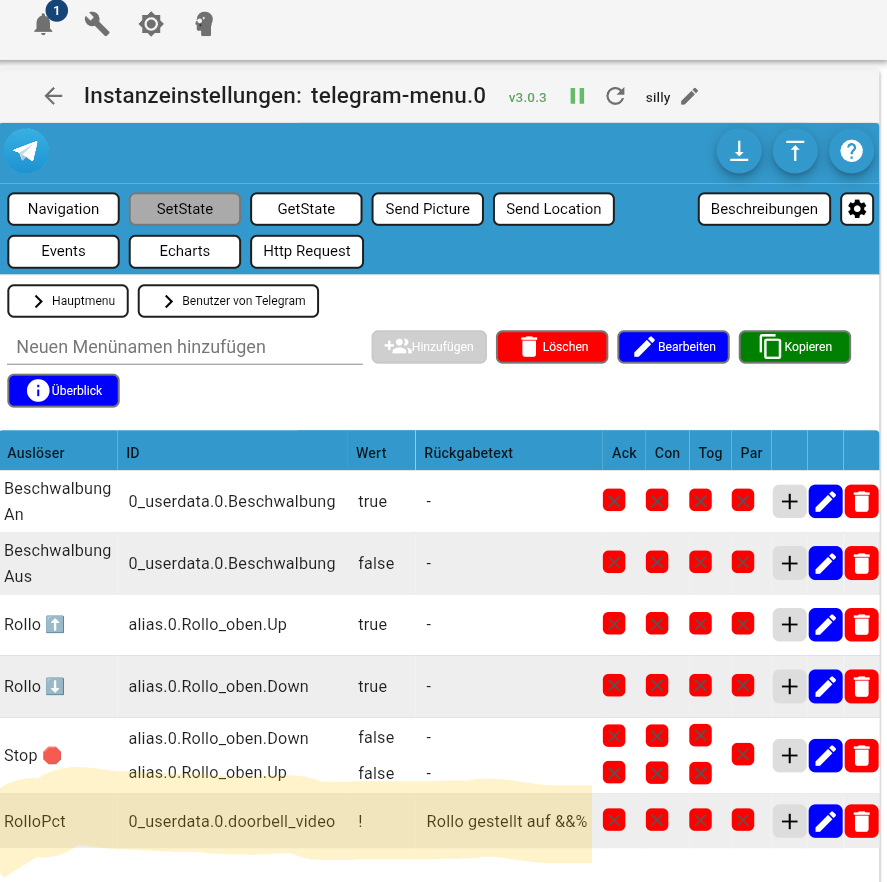This screenshot has width=887, height=882.
Task: Toggle Par for Beschwalbung Aus
Action: [743, 562]
